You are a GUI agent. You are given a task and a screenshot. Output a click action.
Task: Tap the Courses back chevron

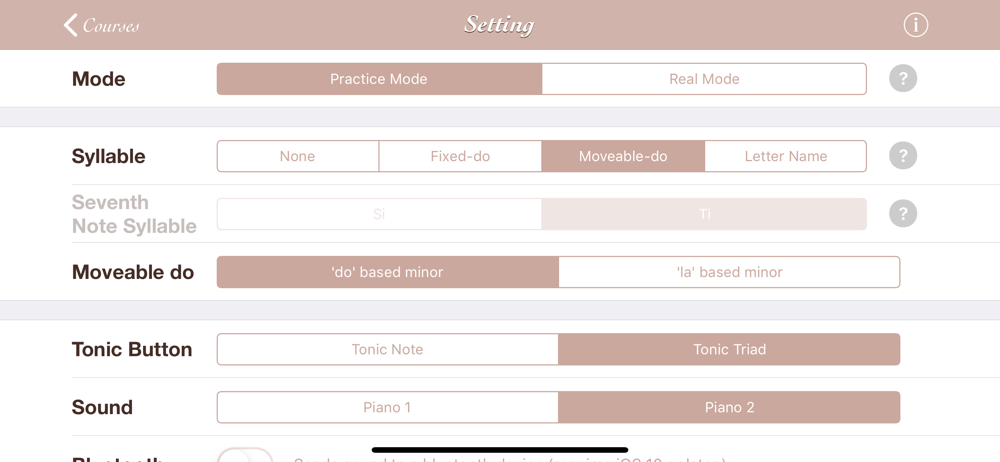72,25
